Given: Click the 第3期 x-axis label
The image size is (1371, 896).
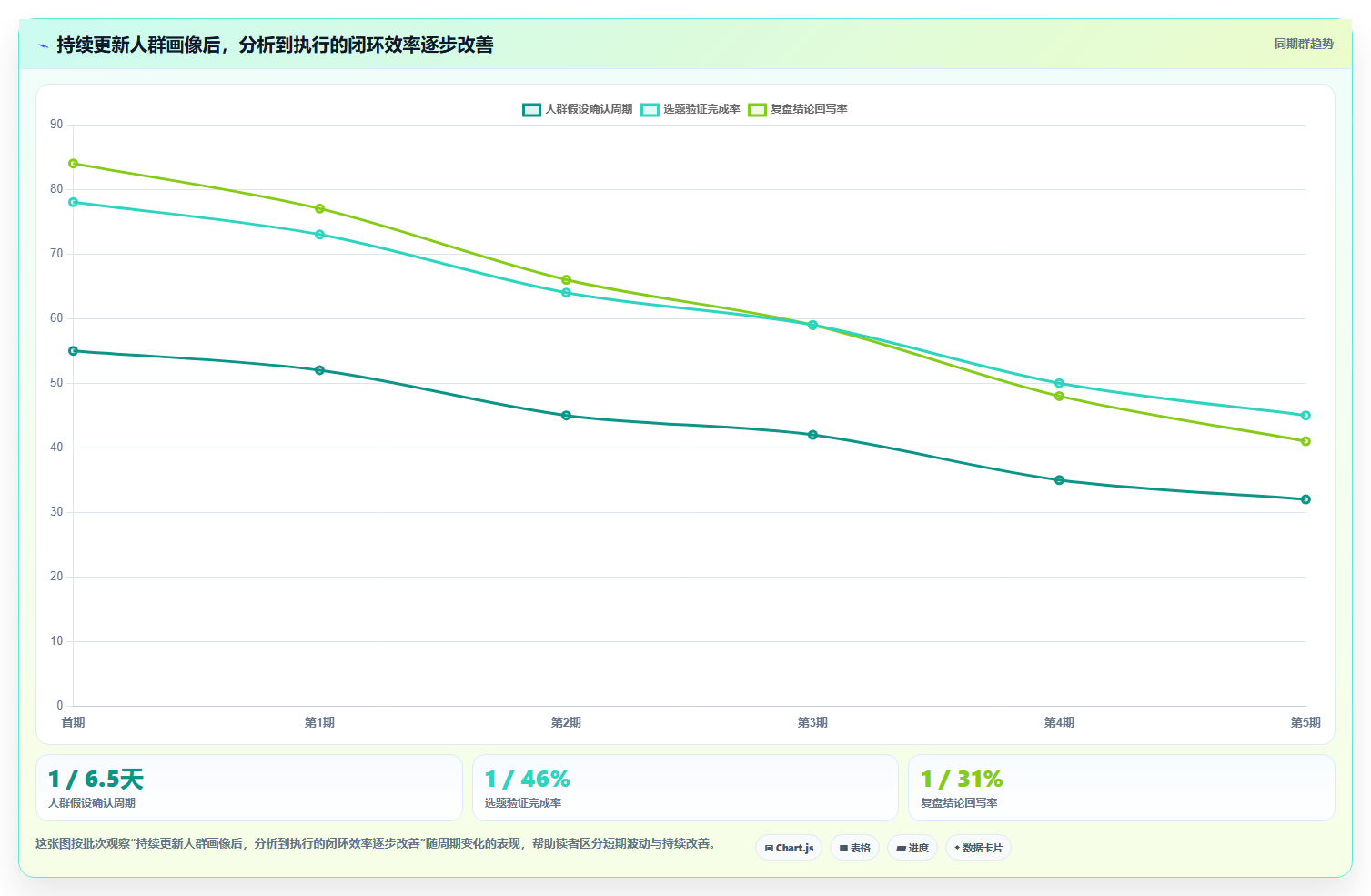Looking at the screenshot, I should coord(812,722).
